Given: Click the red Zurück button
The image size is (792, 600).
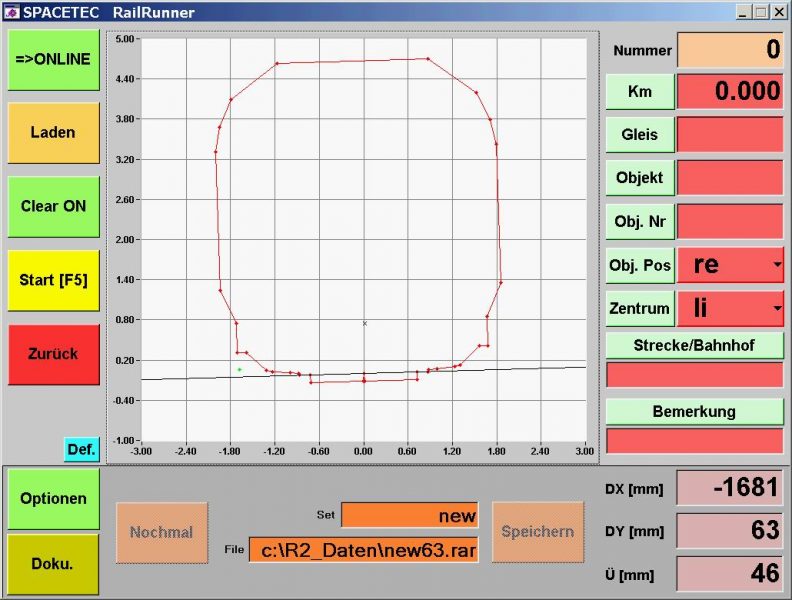Looking at the screenshot, I should (53, 354).
